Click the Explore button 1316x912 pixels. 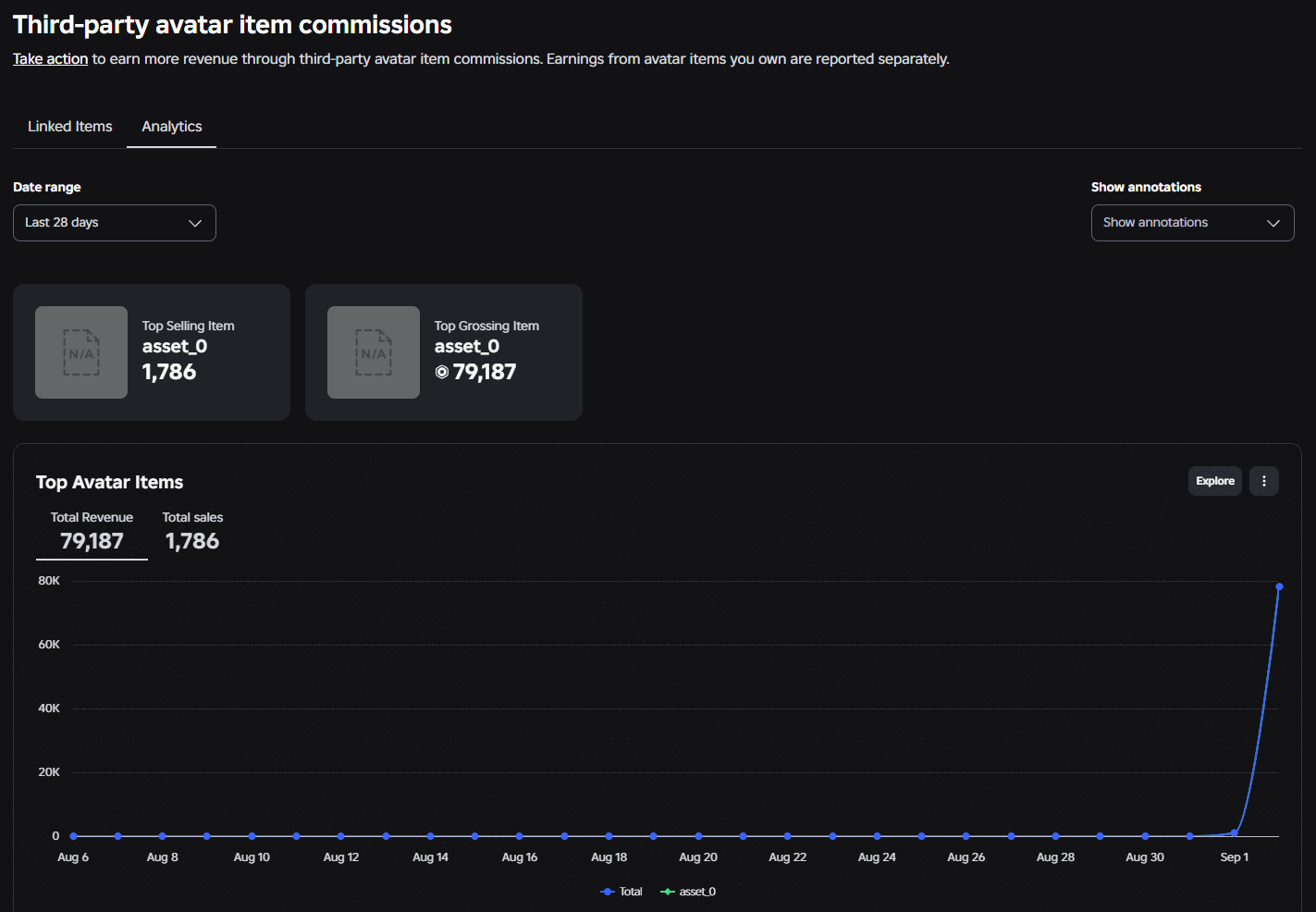point(1215,481)
